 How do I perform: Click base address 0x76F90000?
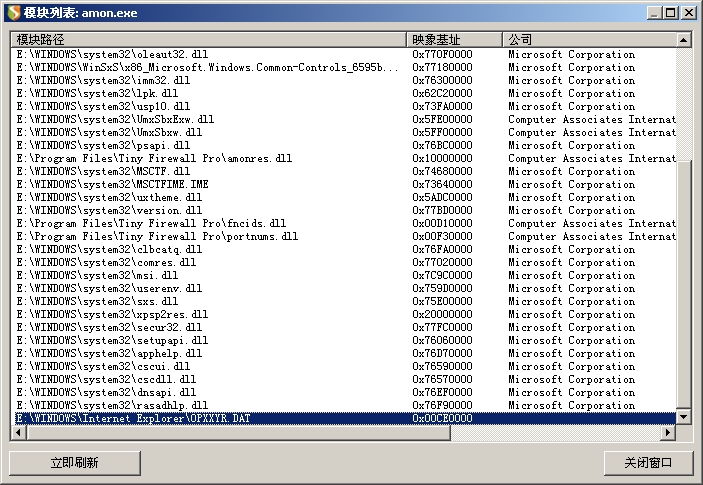tap(442, 405)
